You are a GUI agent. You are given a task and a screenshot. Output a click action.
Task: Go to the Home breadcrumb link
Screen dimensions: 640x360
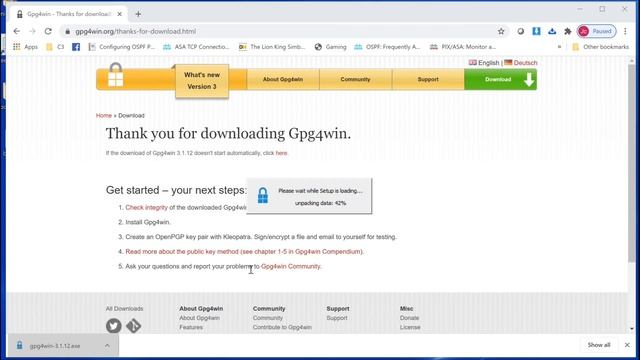click(x=104, y=116)
